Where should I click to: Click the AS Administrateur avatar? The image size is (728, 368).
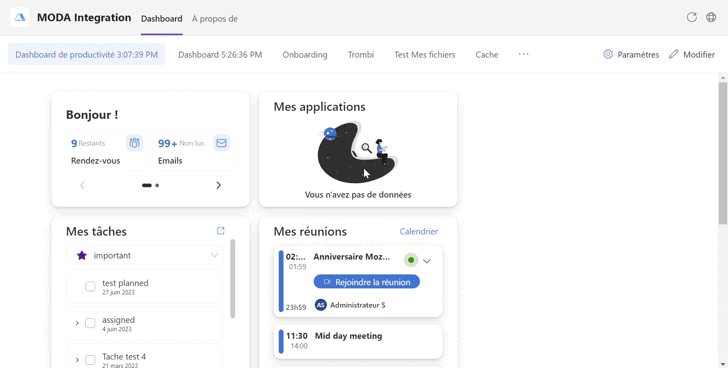pyautogui.click(x=320, y=305)
